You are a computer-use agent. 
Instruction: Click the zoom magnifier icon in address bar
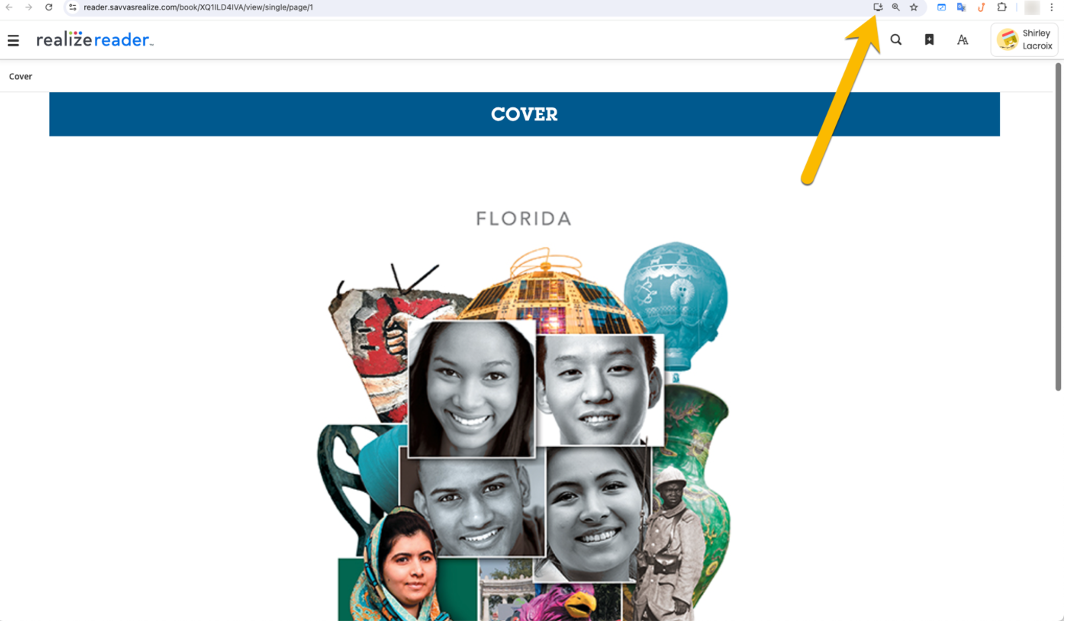[x=896, y=7]
